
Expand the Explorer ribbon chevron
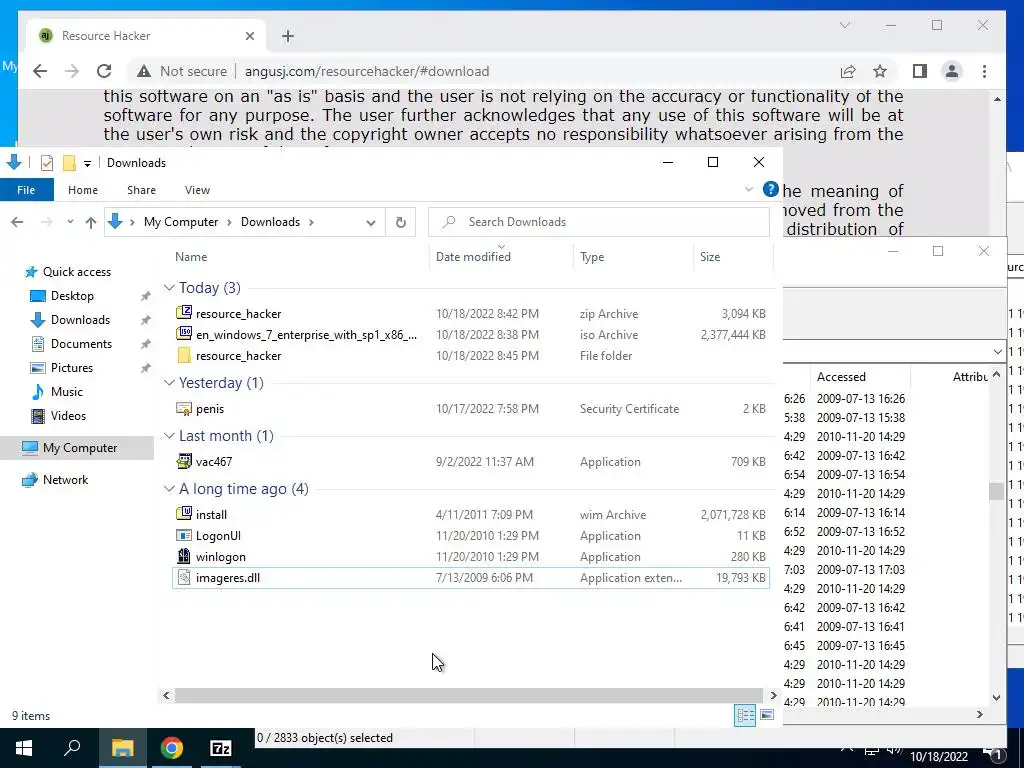[748, 189]
